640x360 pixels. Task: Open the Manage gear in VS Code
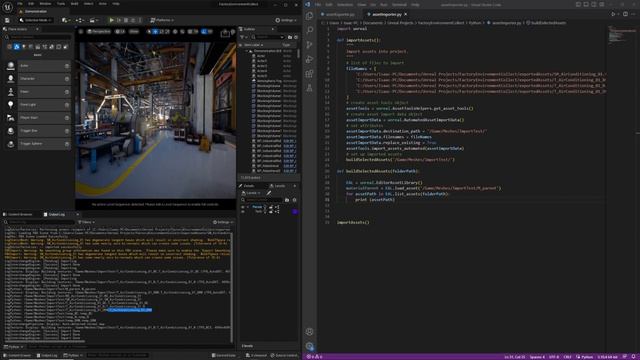click(x=309, y=346)
